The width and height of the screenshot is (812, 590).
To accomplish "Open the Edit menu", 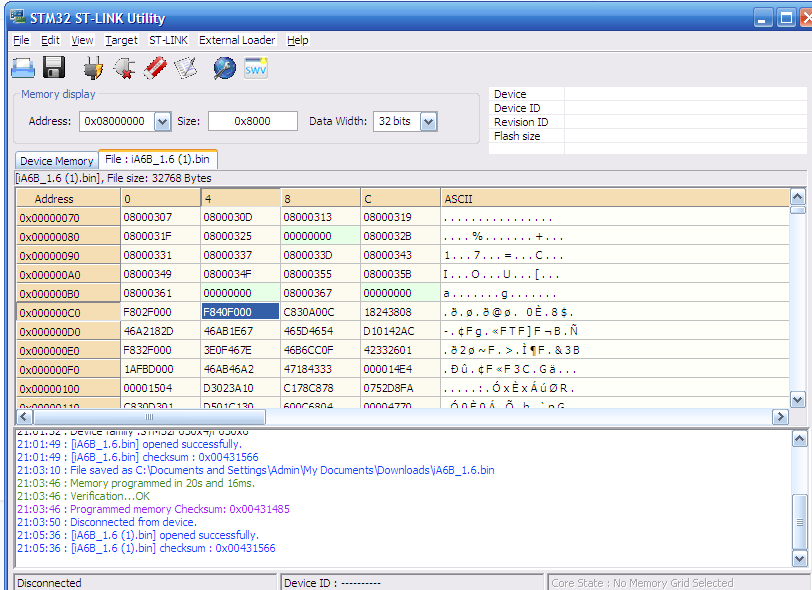I will pos(50,40).
